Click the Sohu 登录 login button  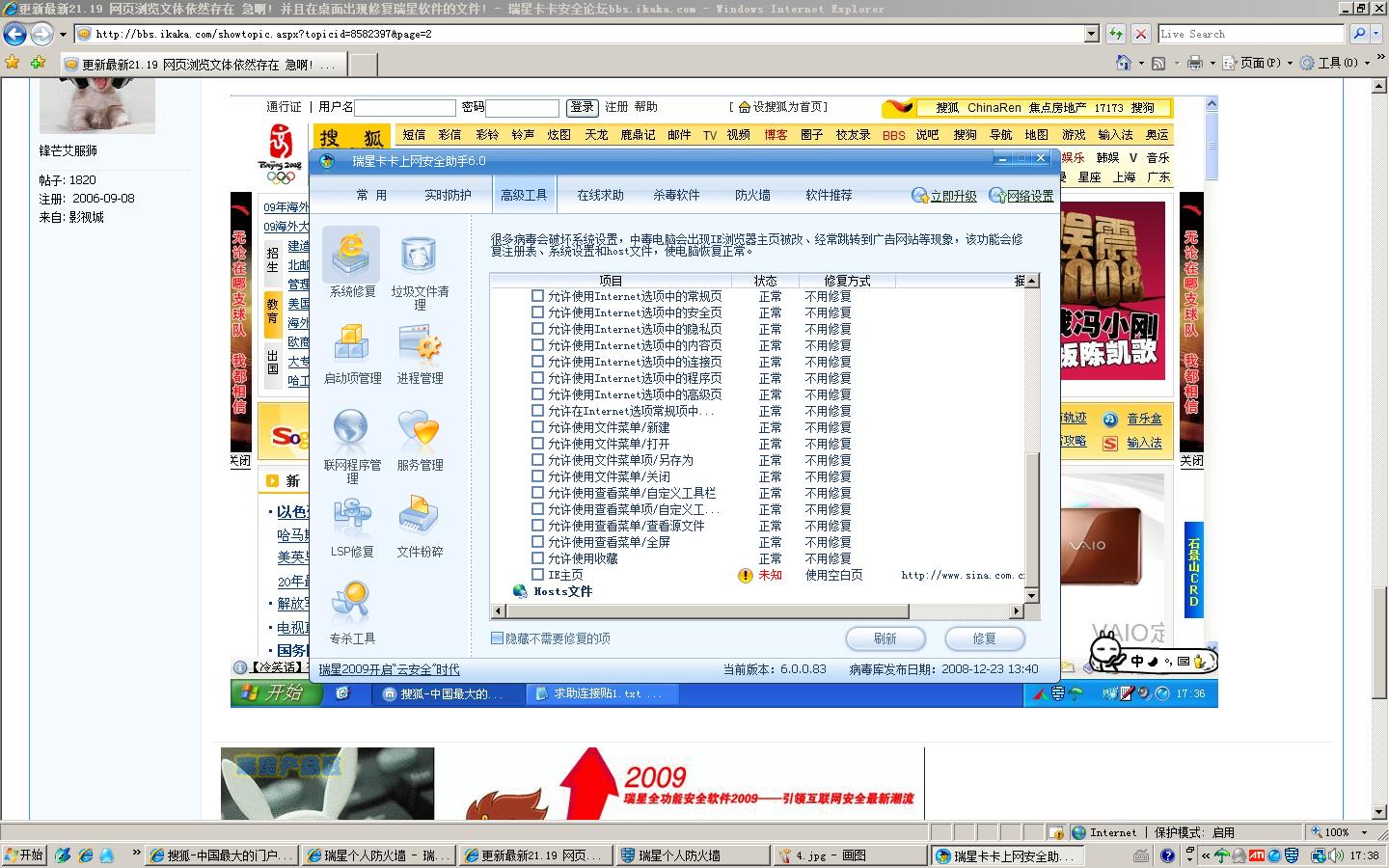pos(582,107)
